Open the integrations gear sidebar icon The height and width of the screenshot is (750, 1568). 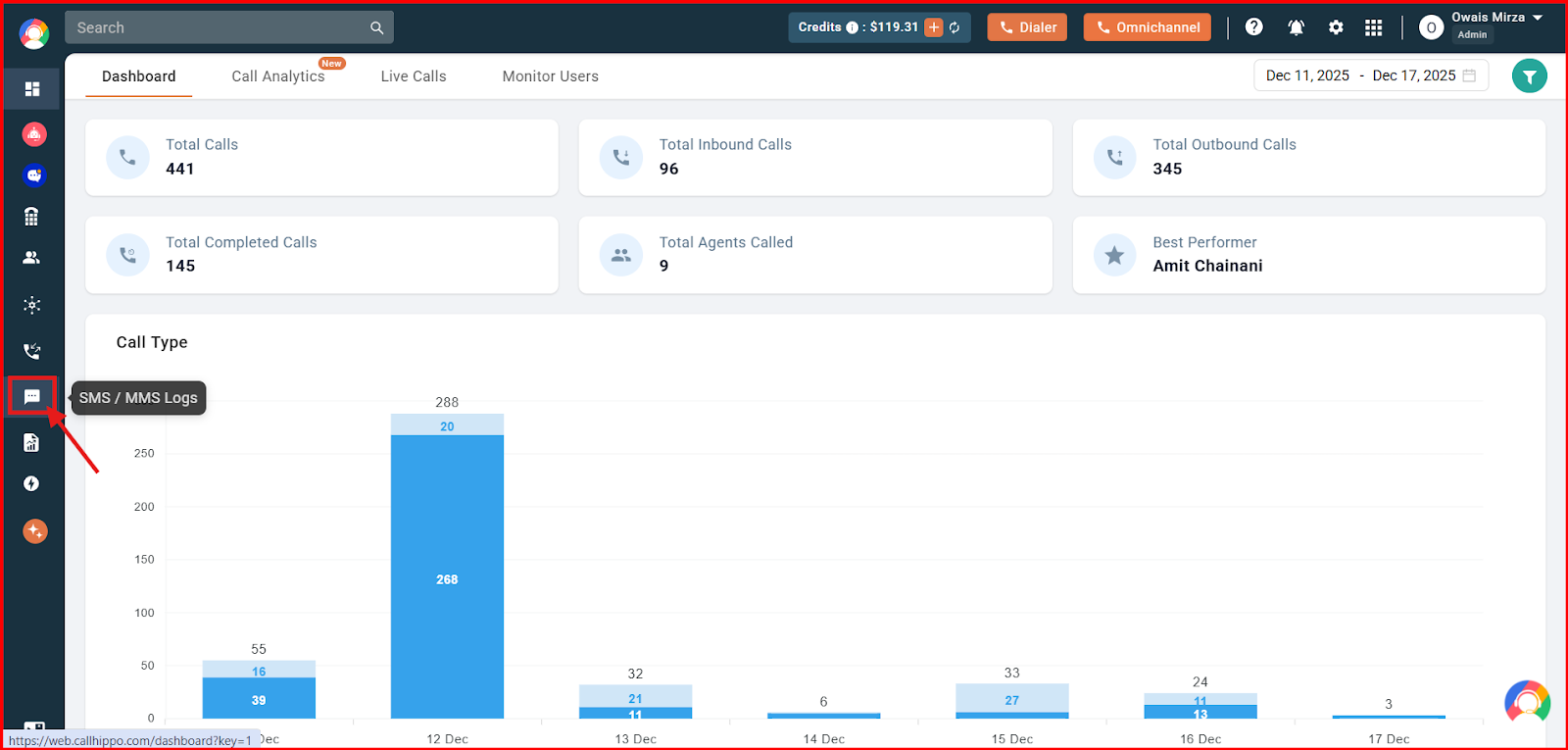pos(32,305)
